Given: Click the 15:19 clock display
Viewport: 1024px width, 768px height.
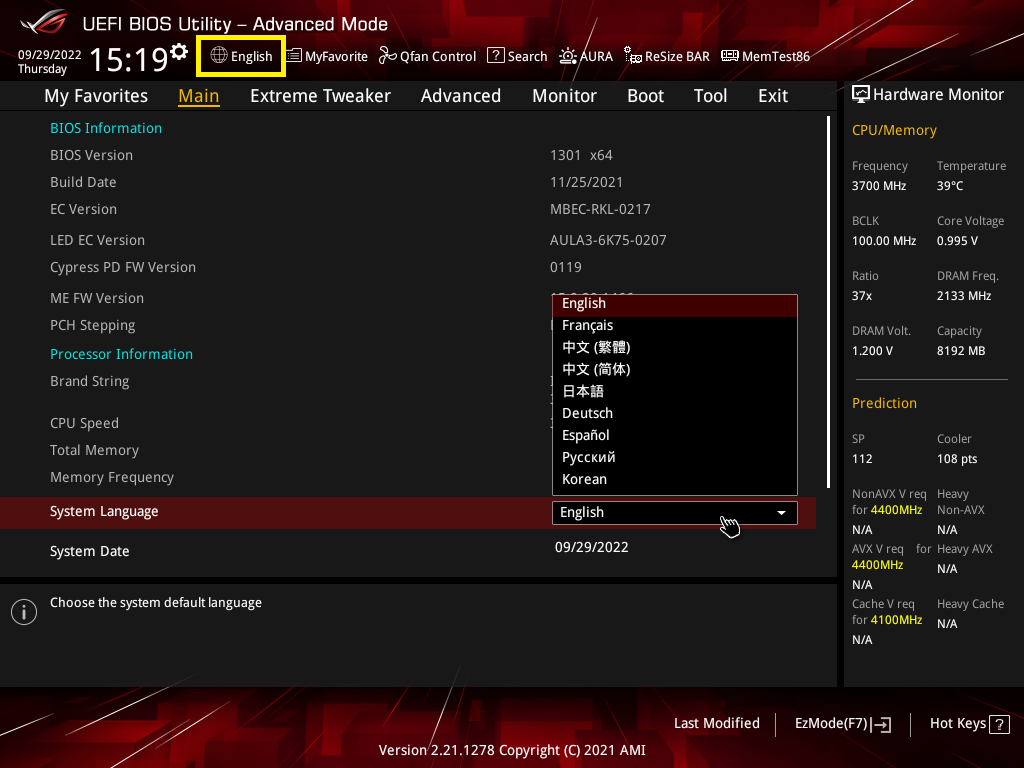Looking at the screenshot, I should 129,59.
